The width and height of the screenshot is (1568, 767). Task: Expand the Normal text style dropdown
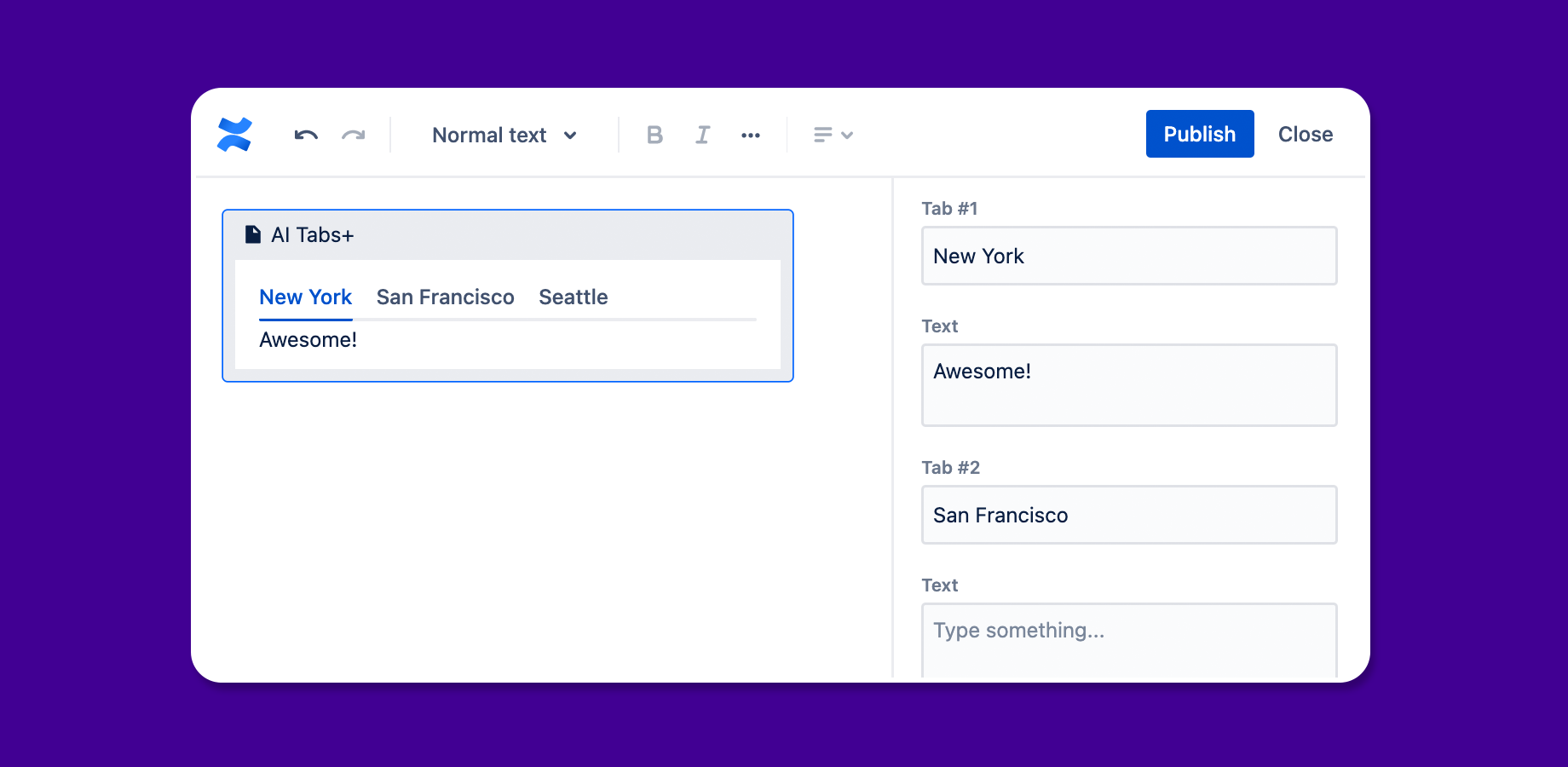504,135
